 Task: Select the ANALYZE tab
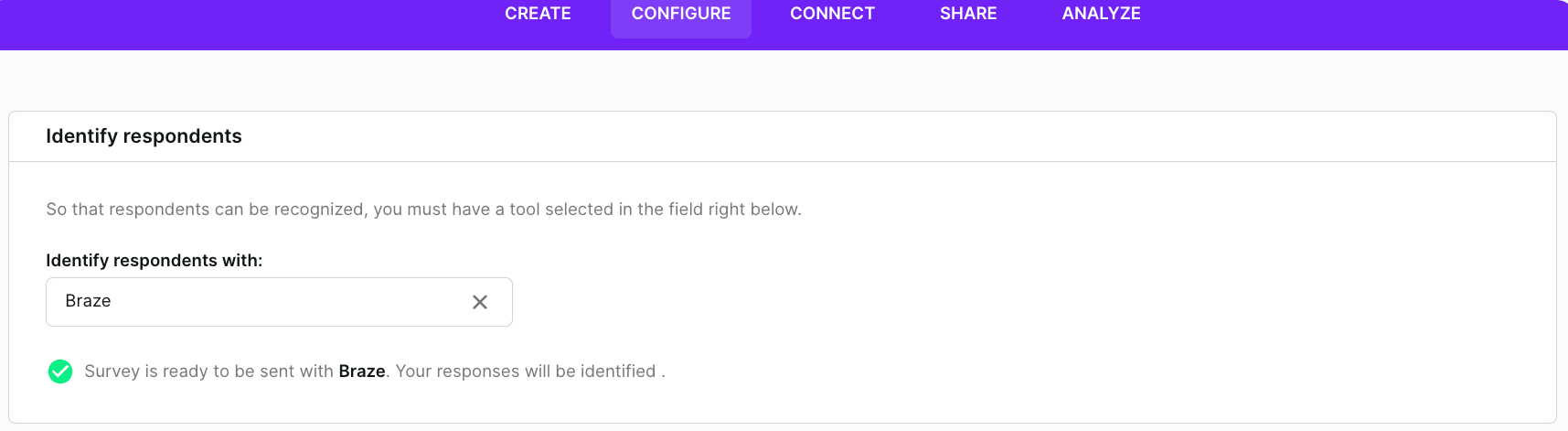[1101, 14]
